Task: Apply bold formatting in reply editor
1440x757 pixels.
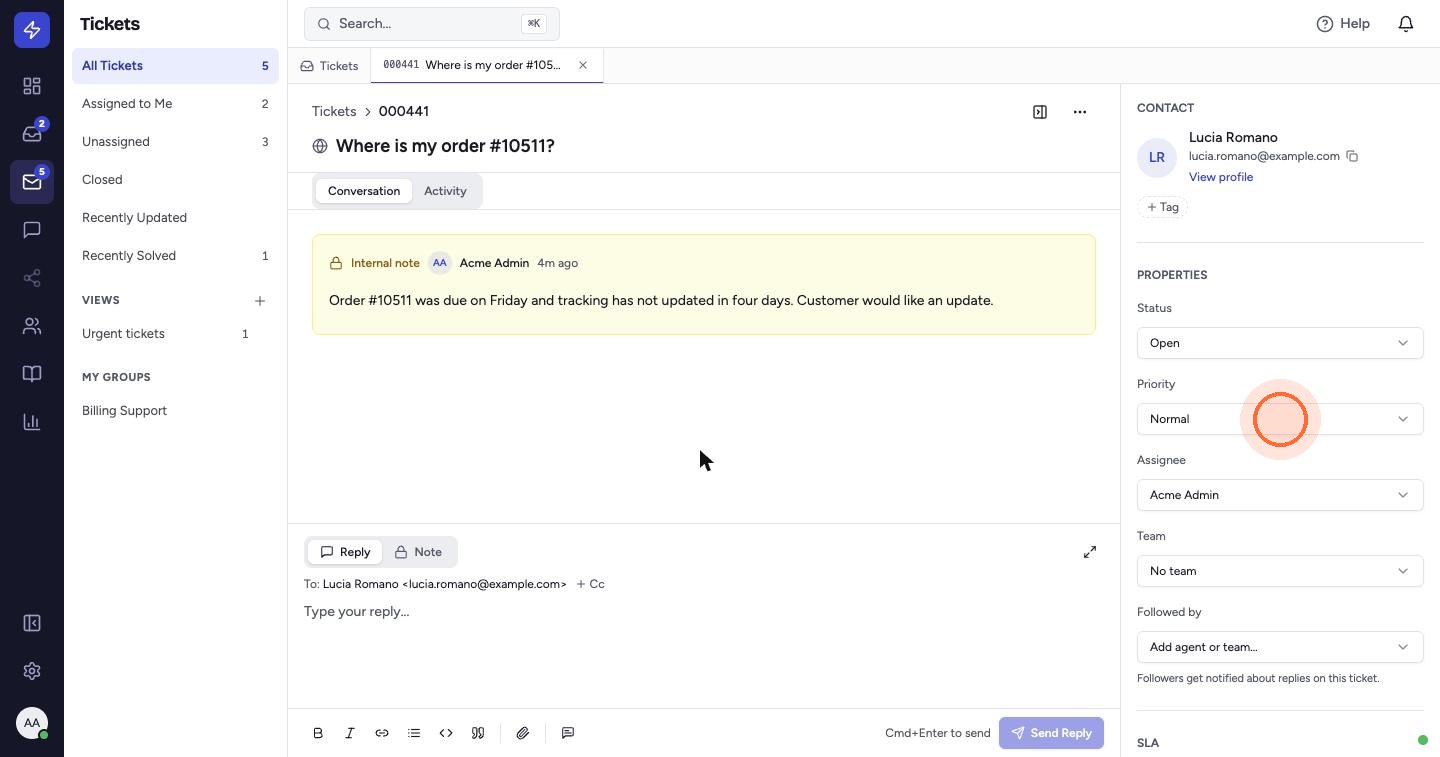Action: point(318,733)
